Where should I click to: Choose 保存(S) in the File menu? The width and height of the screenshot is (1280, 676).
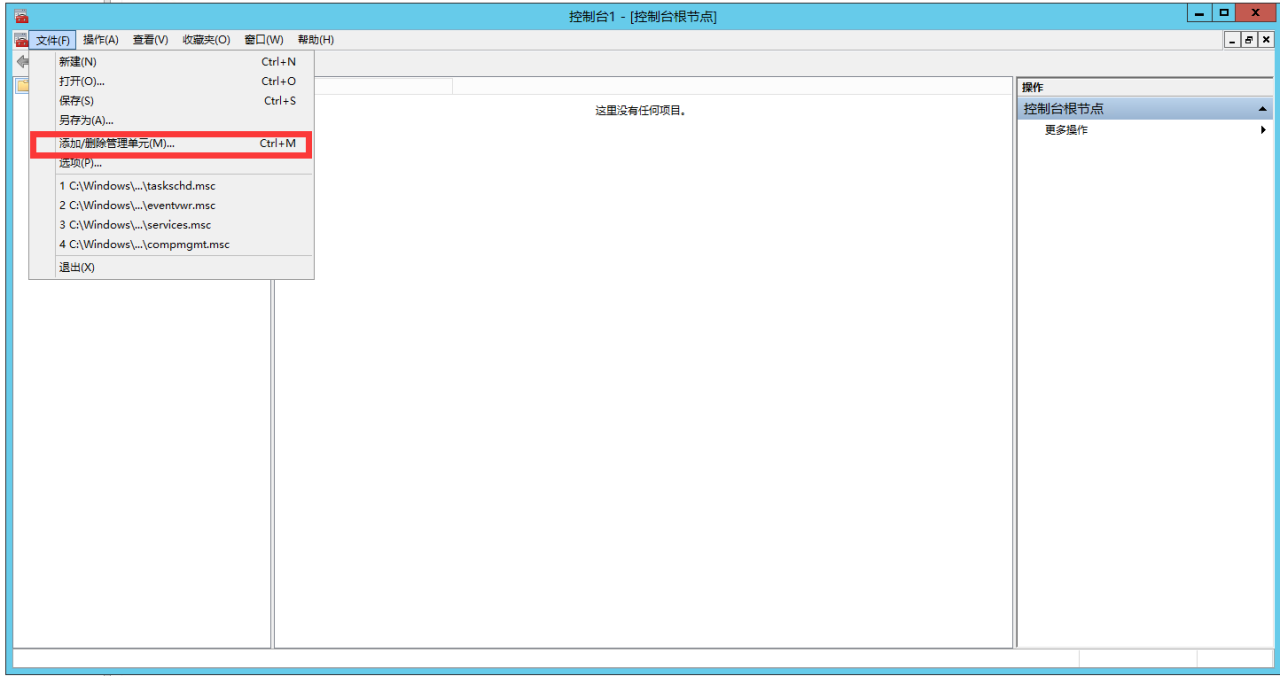coord(171,101)
